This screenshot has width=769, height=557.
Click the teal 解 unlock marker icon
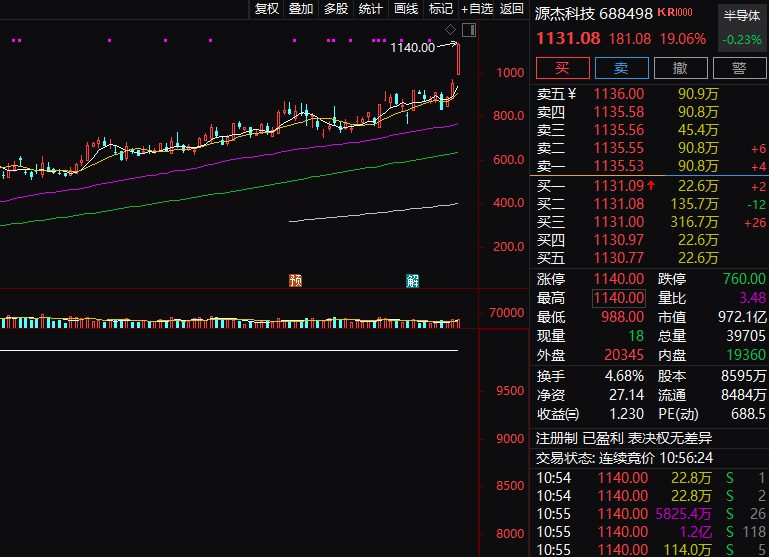click(412, 281)
